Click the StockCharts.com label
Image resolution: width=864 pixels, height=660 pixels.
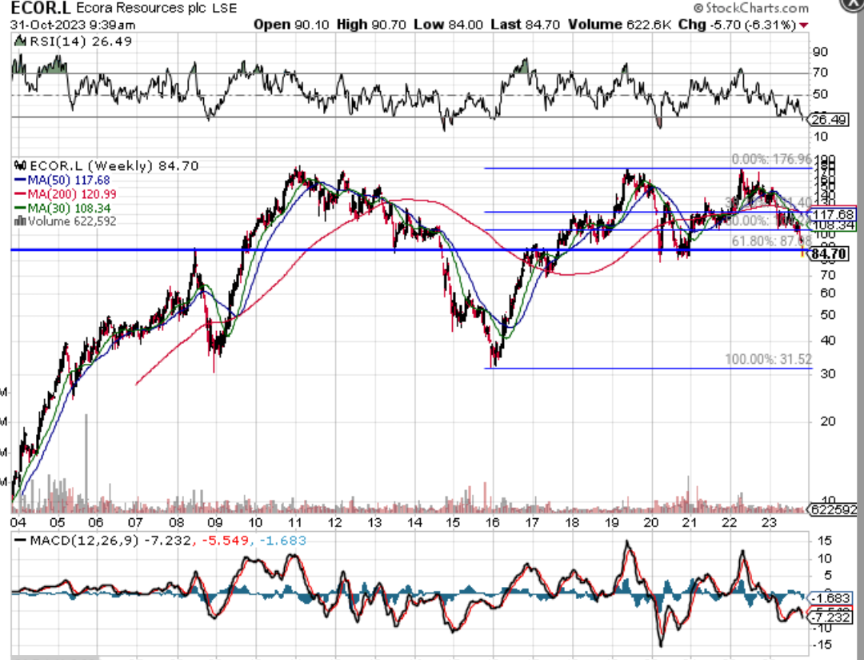point(752,8)
